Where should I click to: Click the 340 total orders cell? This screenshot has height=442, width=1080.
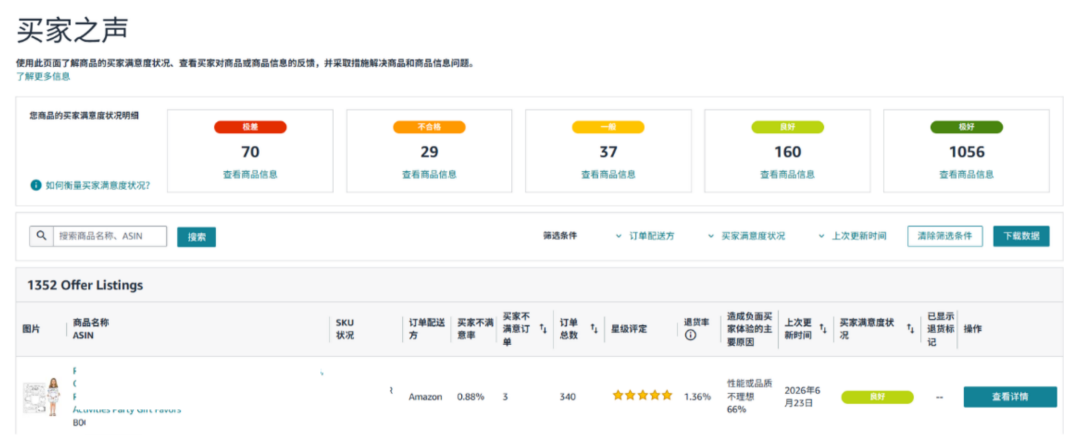click(x=568, y=397)
